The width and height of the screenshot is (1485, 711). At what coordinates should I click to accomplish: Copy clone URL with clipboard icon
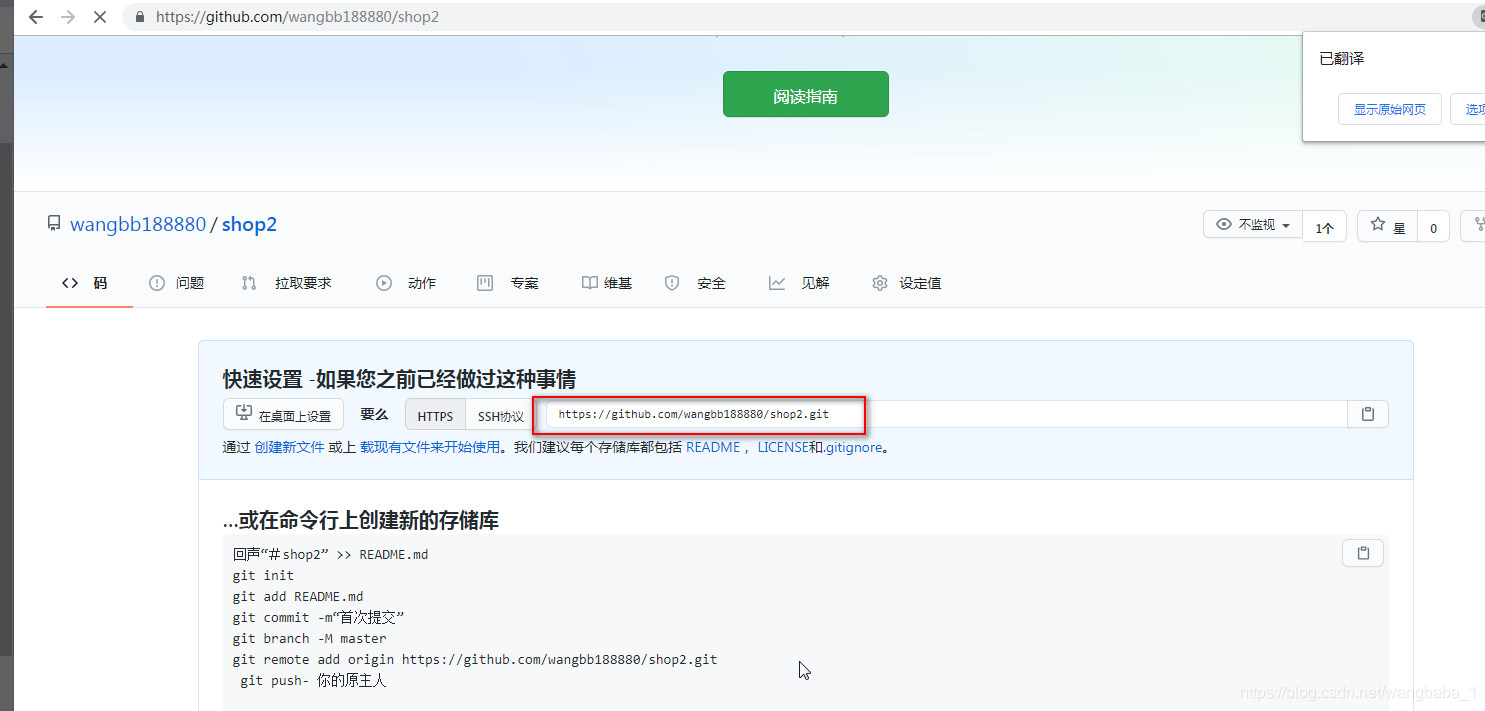pyautogui.click(x=1368, y=414)
